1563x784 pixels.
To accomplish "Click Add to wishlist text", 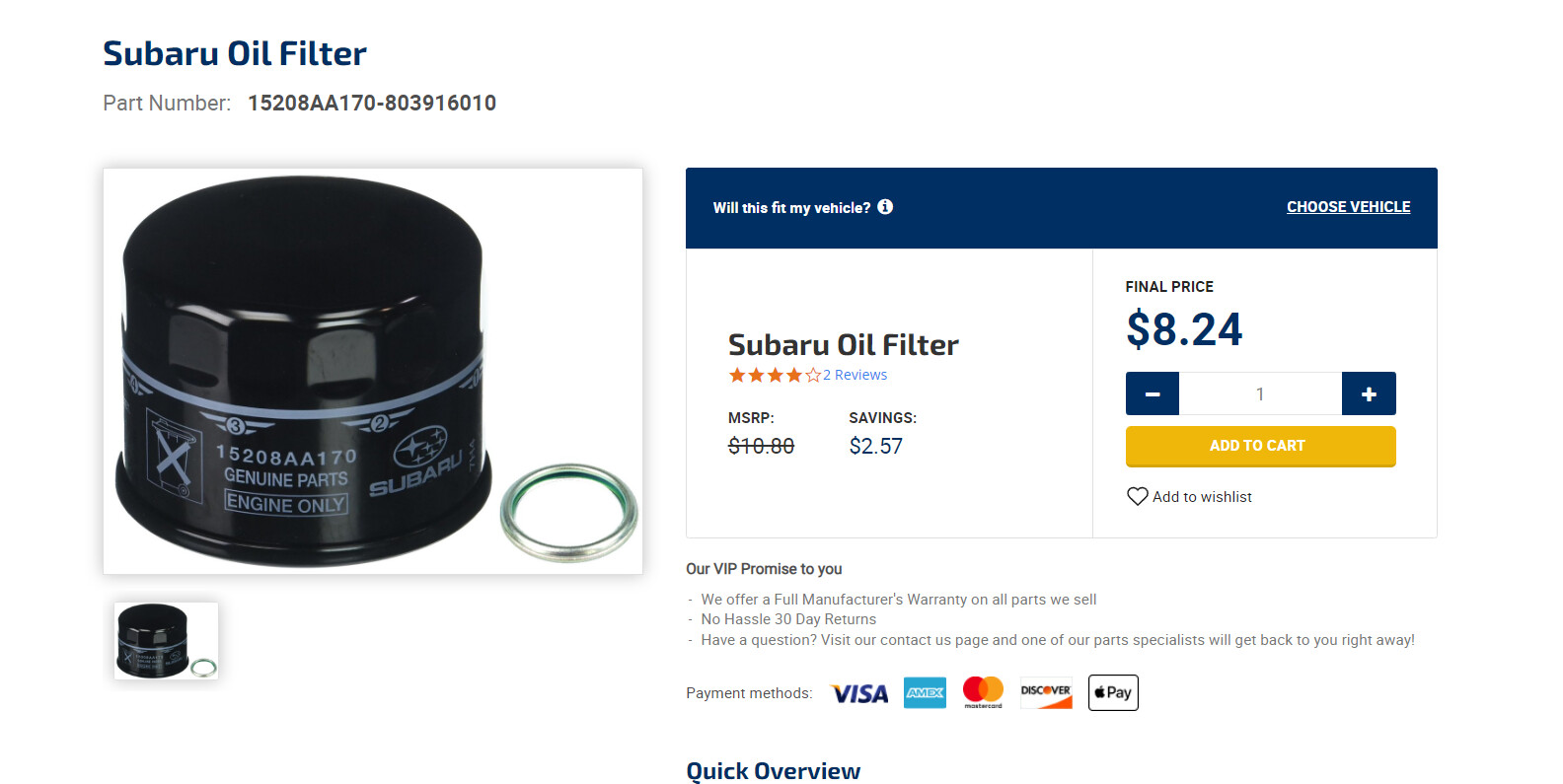I will [1202, 497].
